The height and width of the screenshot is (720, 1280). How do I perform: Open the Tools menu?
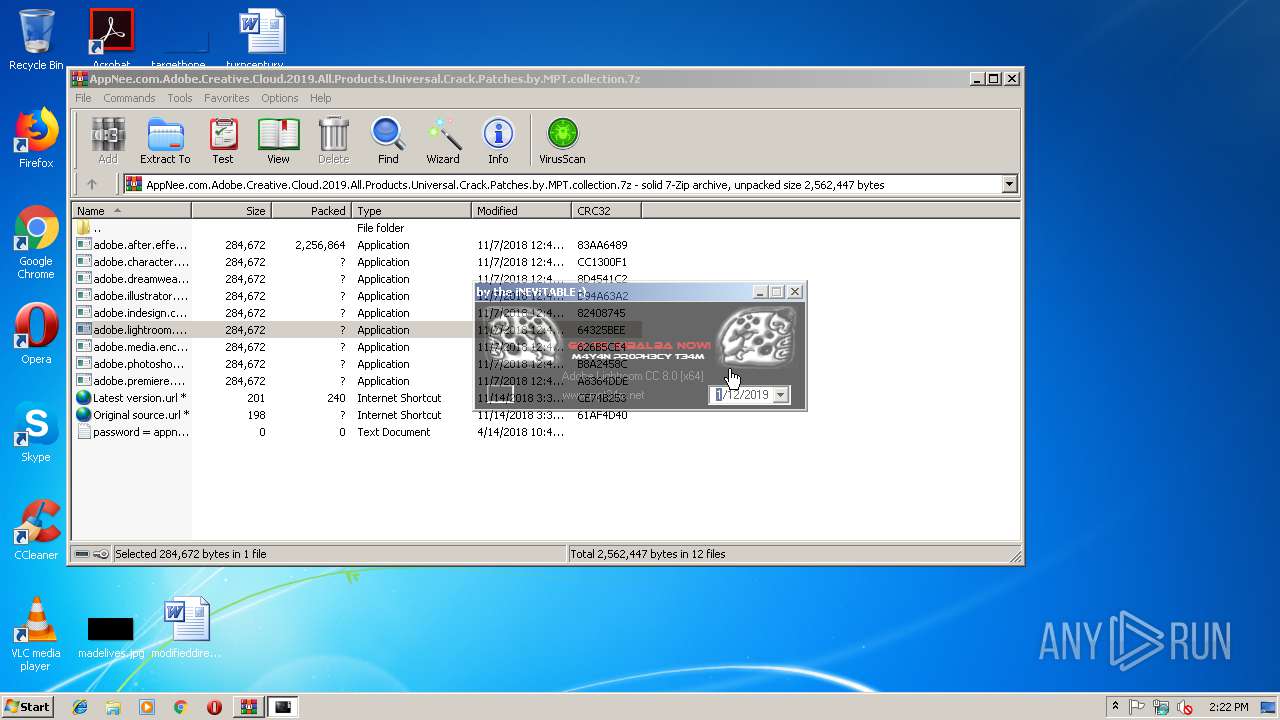180,98
